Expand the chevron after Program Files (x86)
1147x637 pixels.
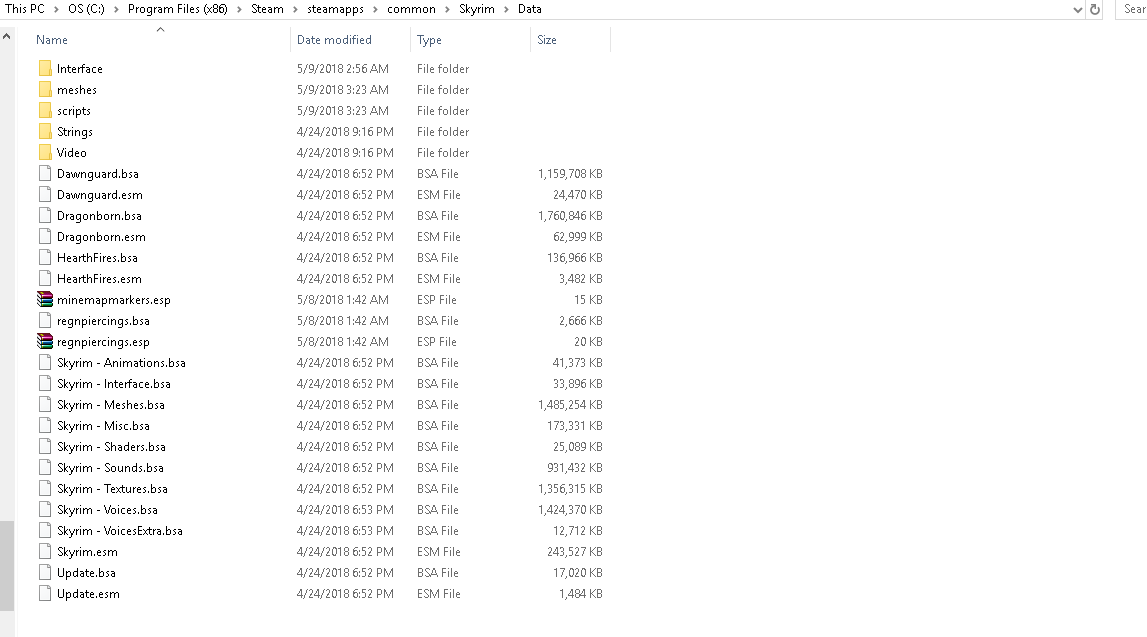coord(239,10)
